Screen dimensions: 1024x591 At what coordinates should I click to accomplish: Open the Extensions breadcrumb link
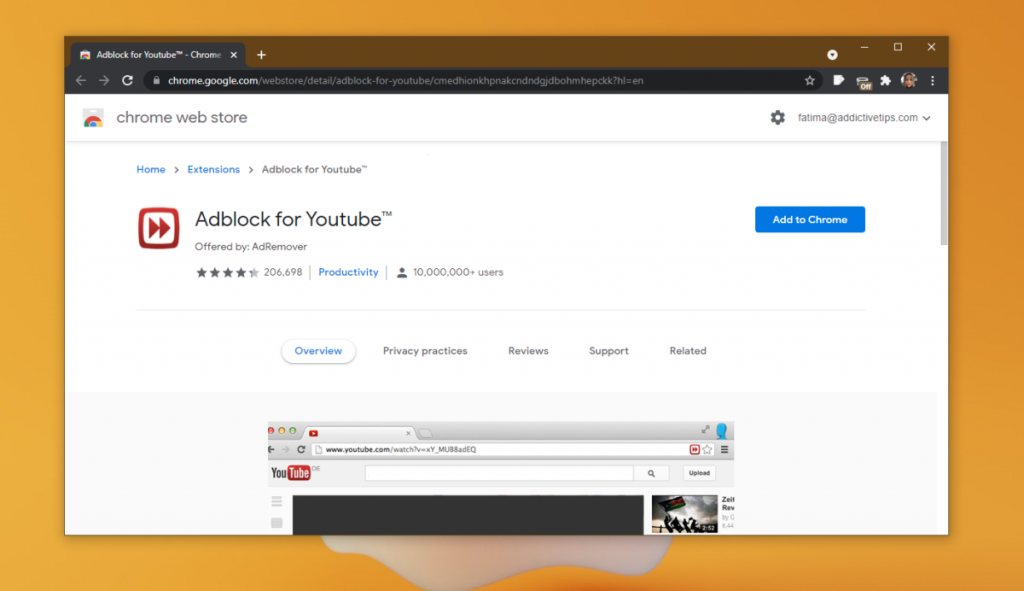pyautogui.click(x=213, y=169)
